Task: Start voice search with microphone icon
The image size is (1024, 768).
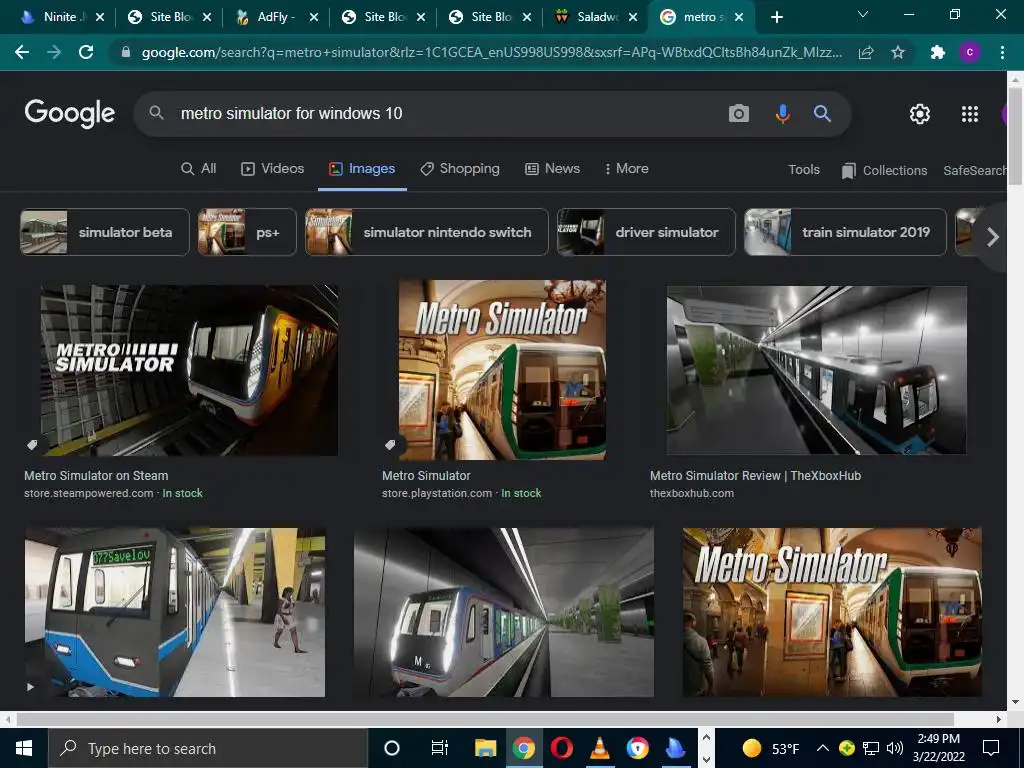Action: 782,114
